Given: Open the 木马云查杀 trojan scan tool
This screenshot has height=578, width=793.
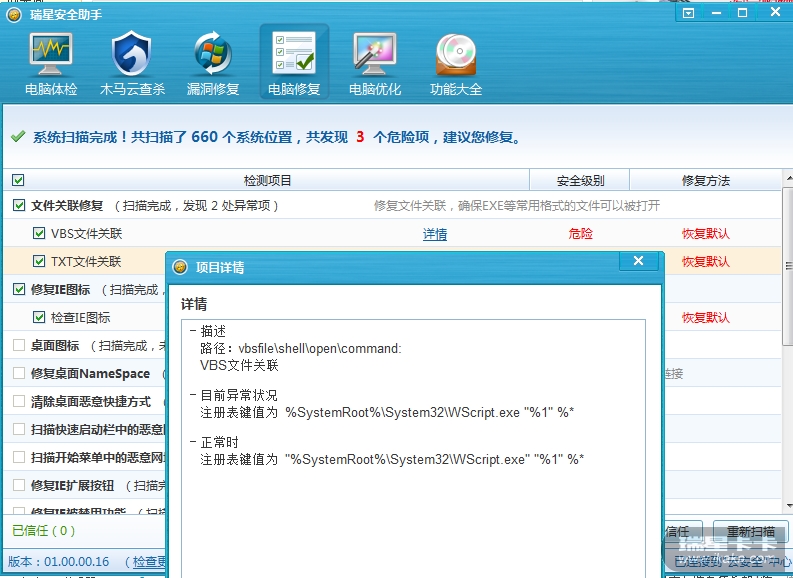Looking at the screenshot, I should click(x=132, y=63).
